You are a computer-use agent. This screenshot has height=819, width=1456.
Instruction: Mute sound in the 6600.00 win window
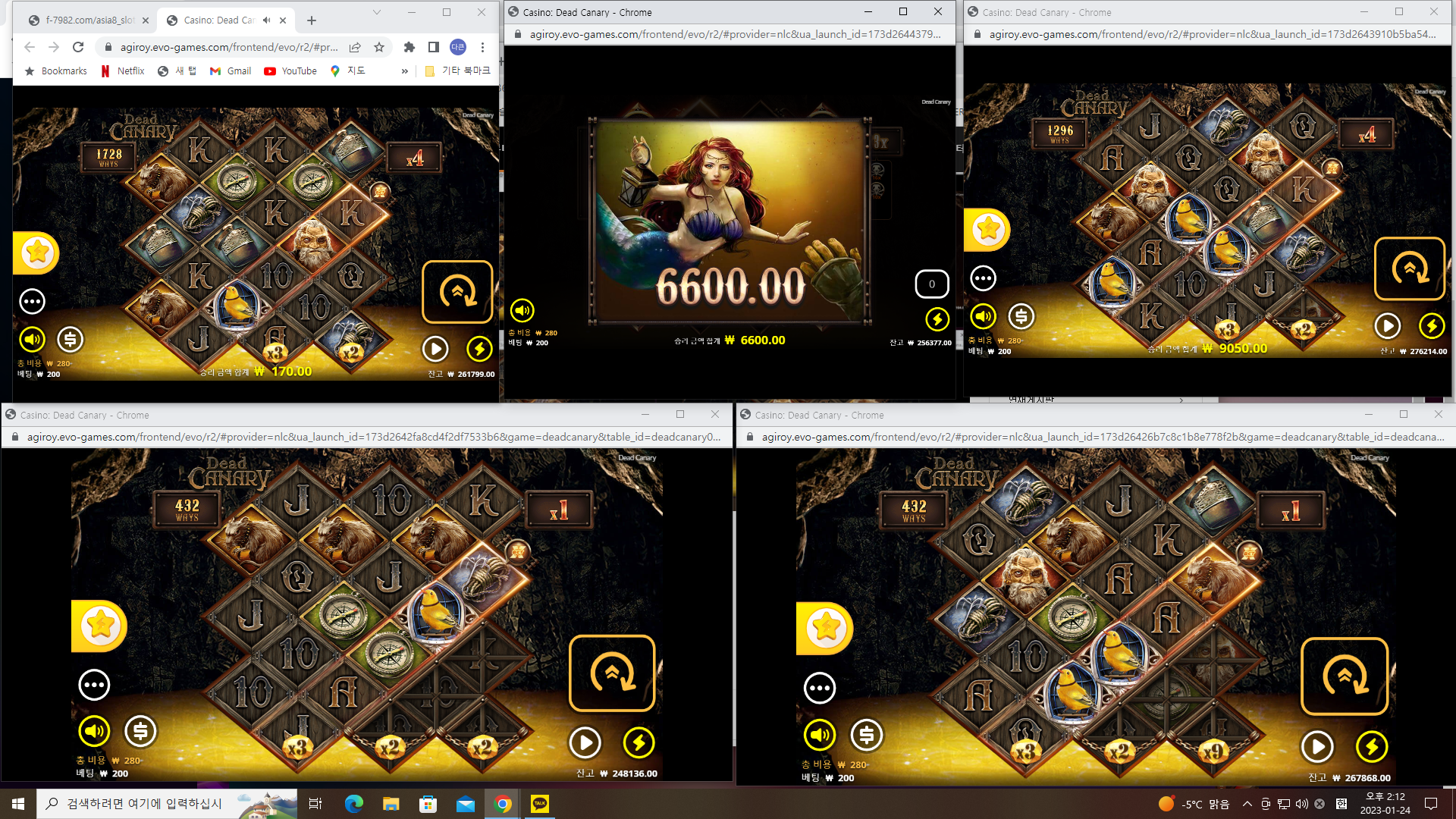522,310
